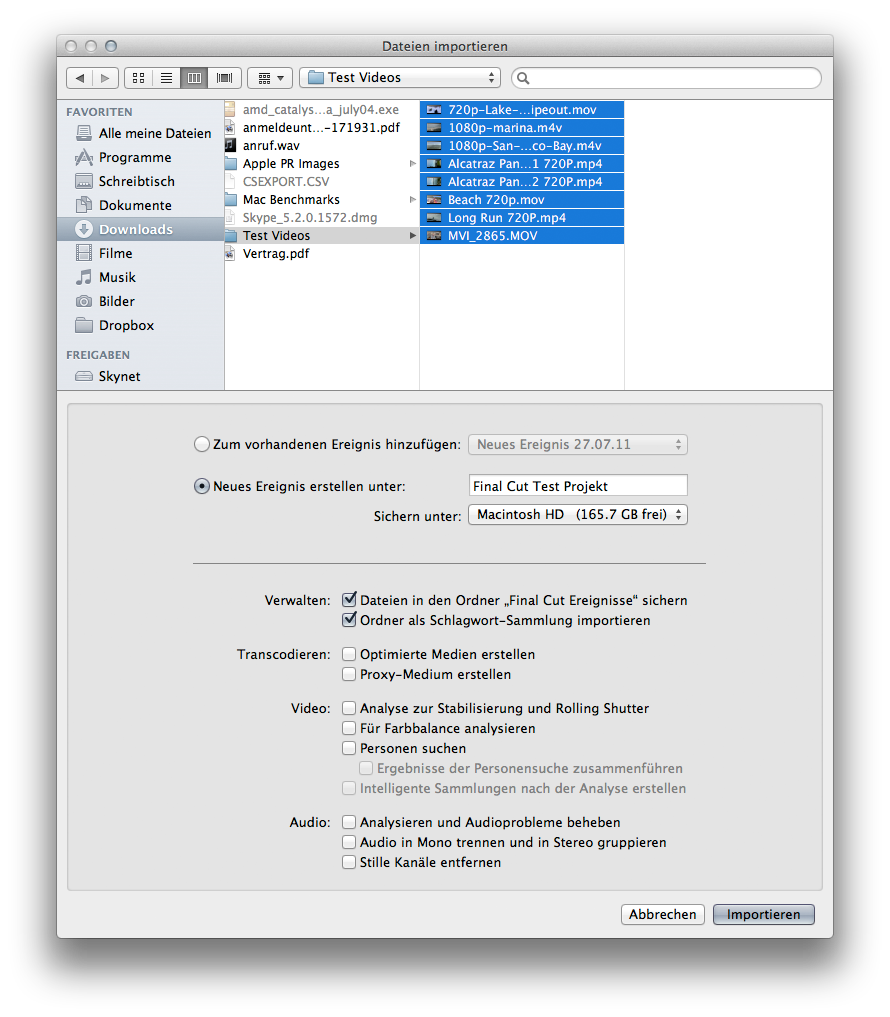Select anmeldeunt...-171931.pdf file

[321, 128]
